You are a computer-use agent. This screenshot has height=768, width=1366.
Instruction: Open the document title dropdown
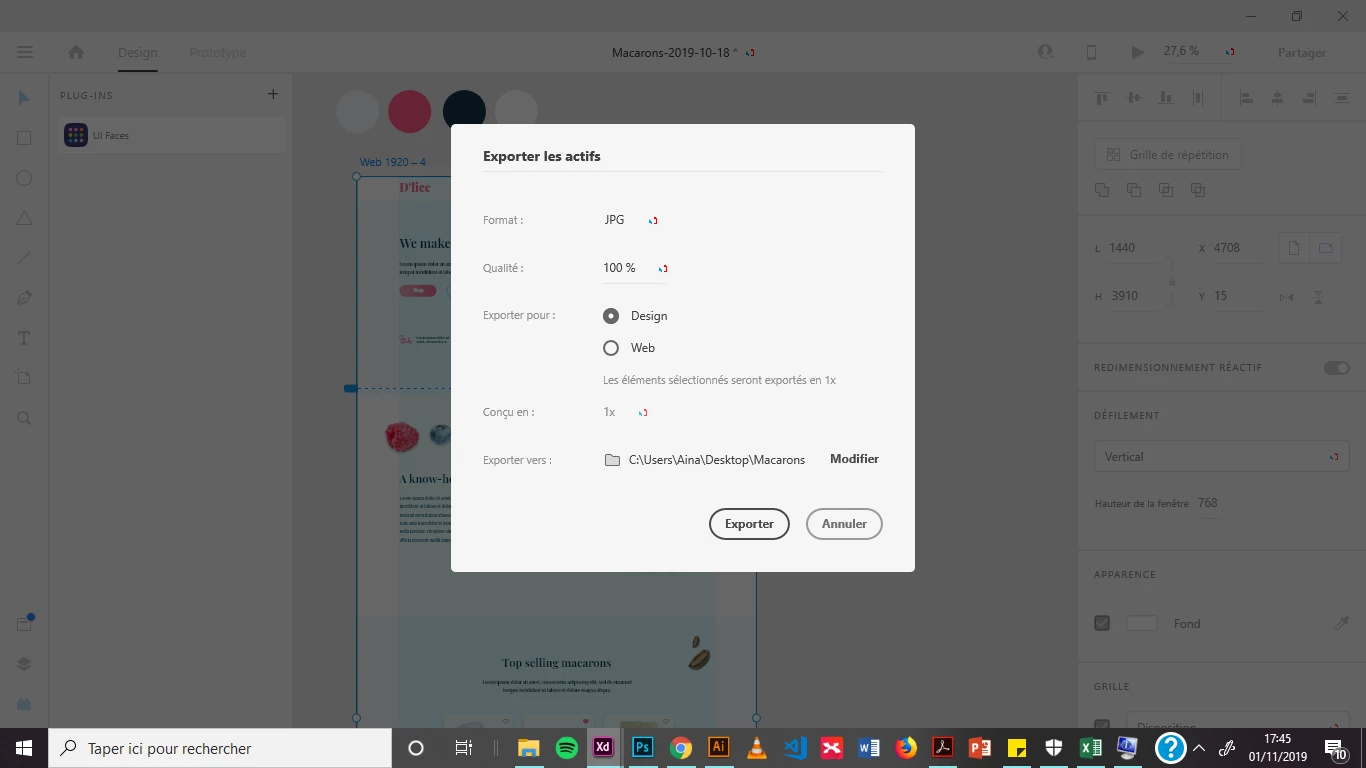(x=683, y=52)
